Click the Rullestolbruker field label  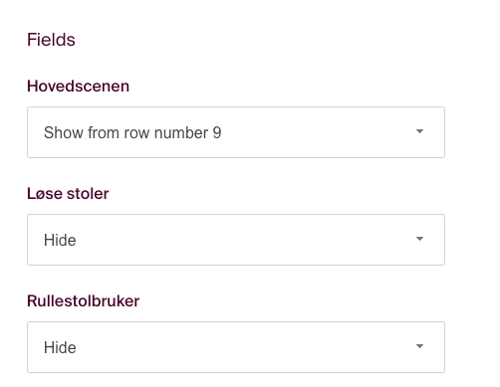coord(83,301)
